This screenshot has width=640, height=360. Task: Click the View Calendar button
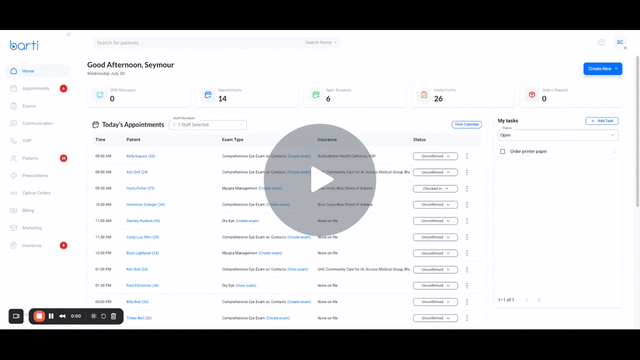(x=467, y=124)
